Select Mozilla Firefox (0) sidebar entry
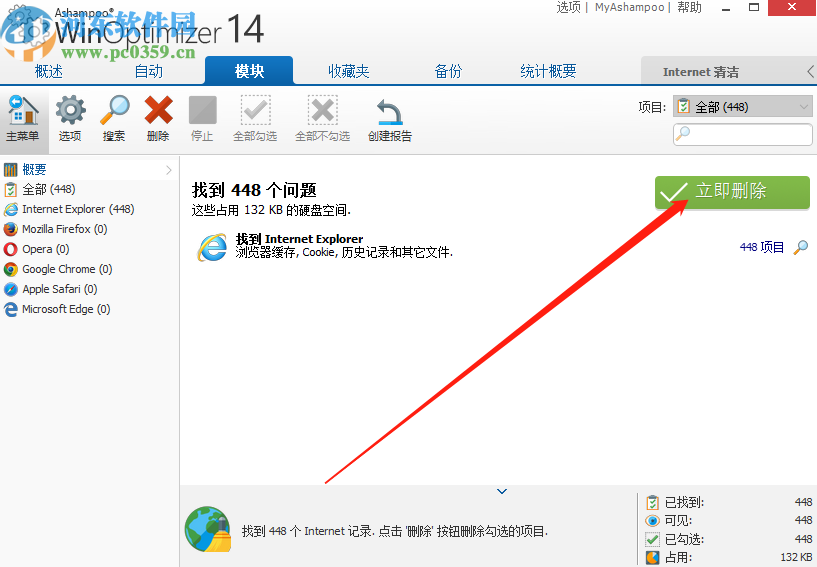Viewport: 817px width, 567px height. (x=55, y=229)
